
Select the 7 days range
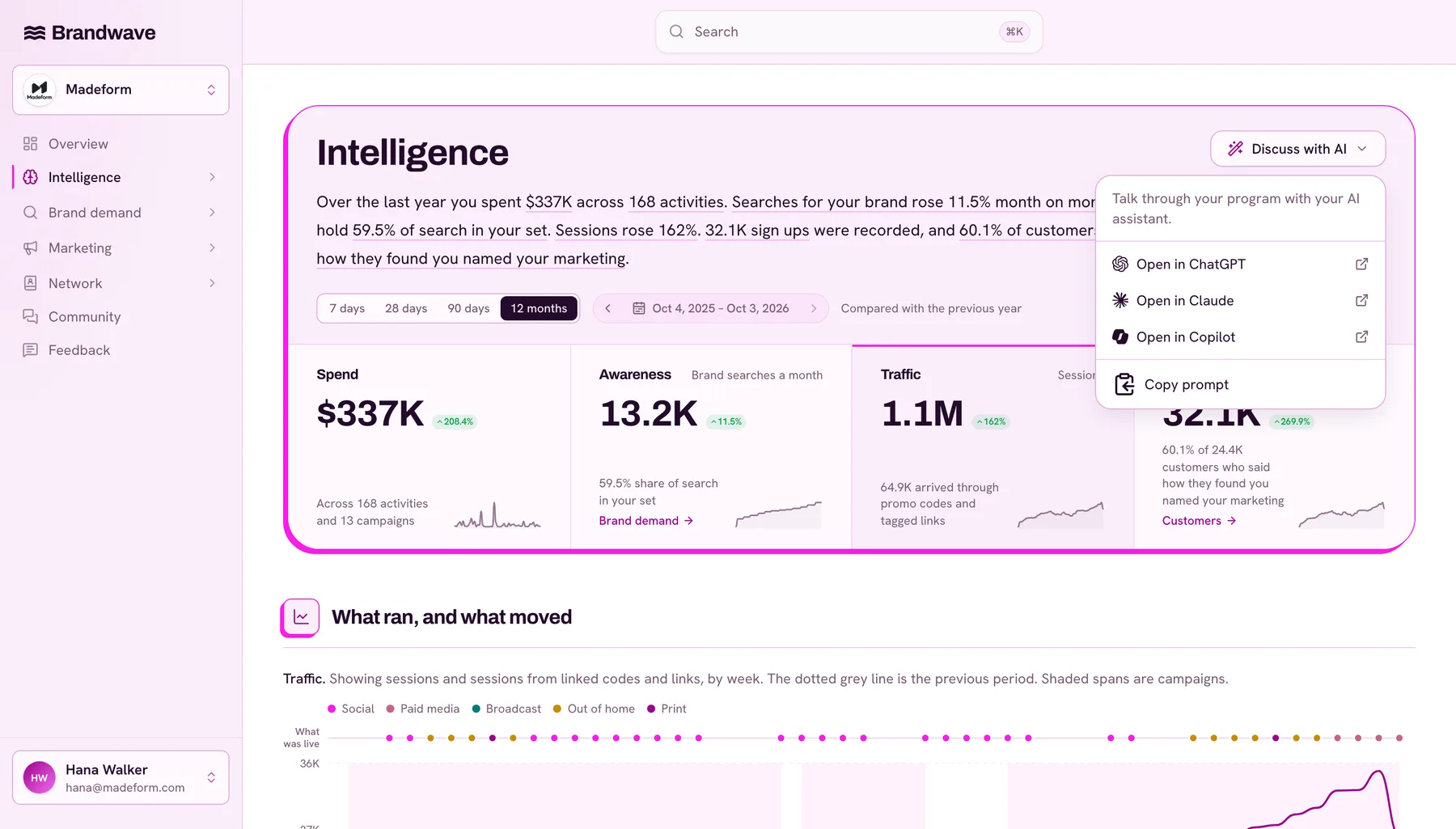[347, 308]
